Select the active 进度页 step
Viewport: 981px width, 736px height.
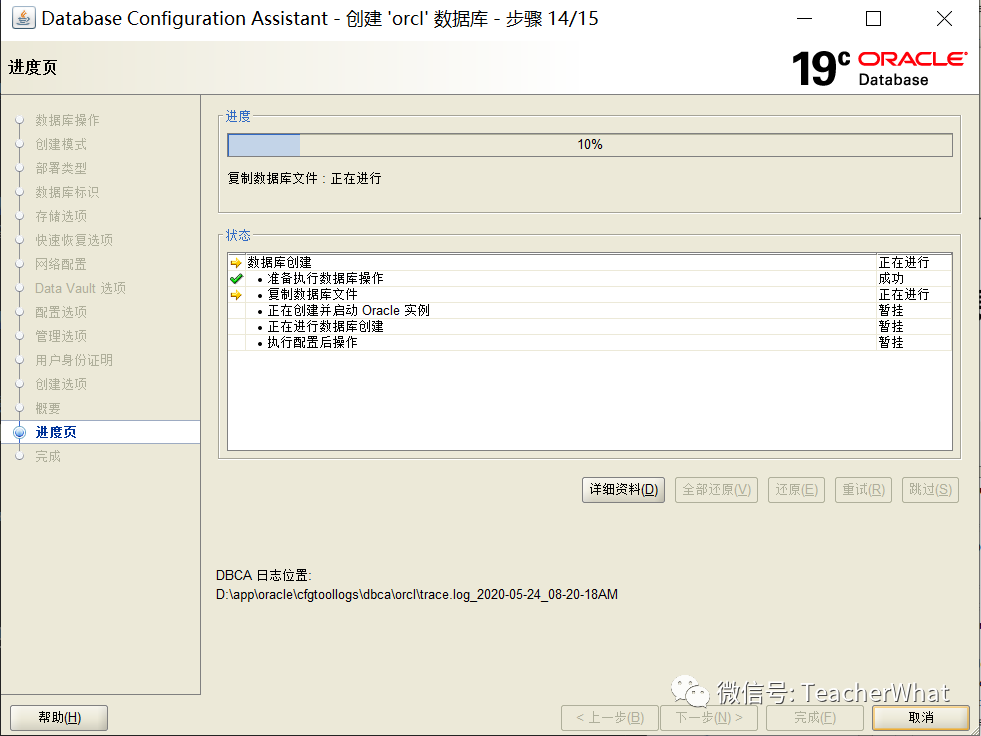pos(100,432)
